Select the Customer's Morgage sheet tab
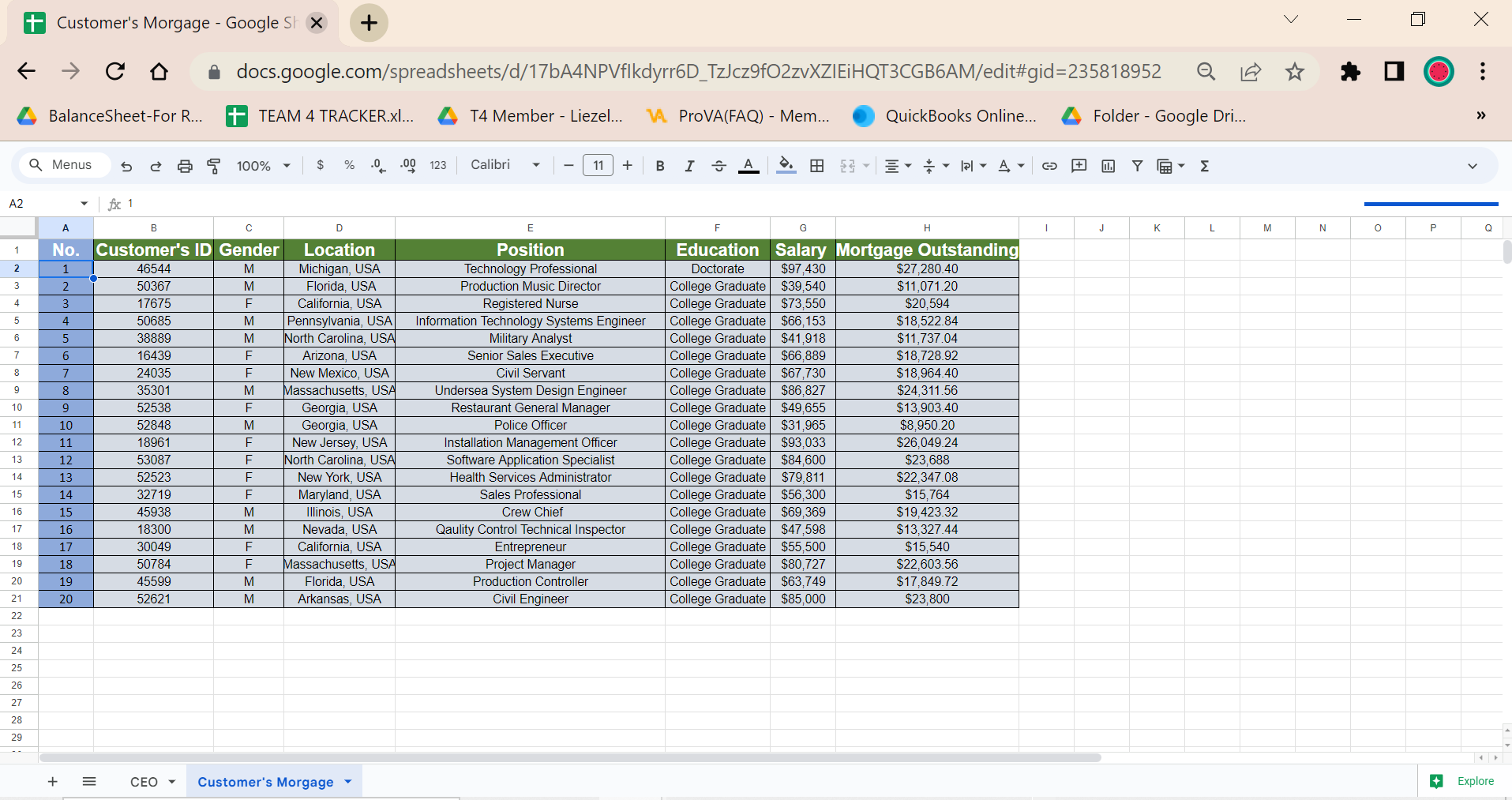This screenshot has width=1512, height=800. pyautogui.click(x=265, y=782)
